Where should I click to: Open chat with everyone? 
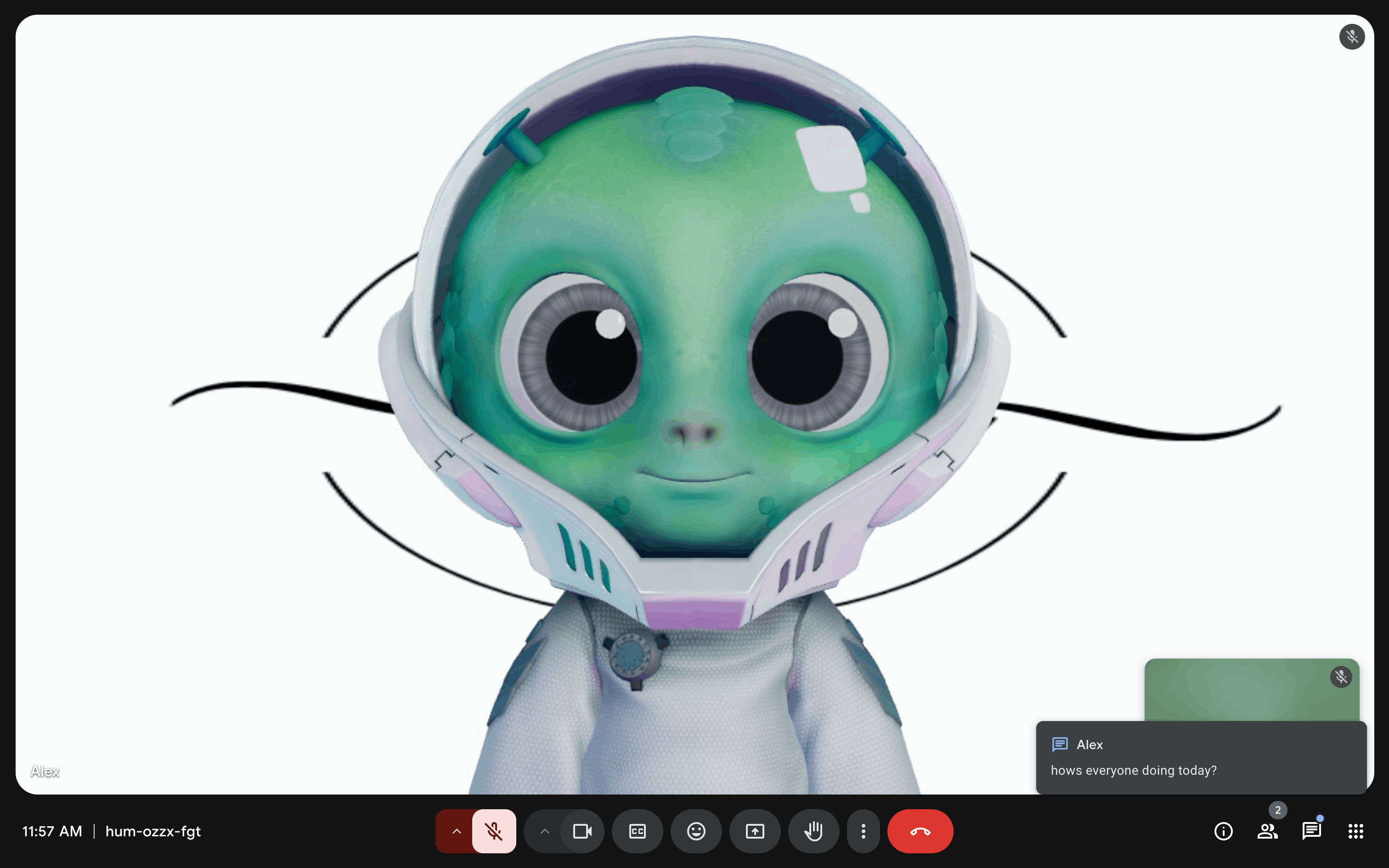point(1311,831)
